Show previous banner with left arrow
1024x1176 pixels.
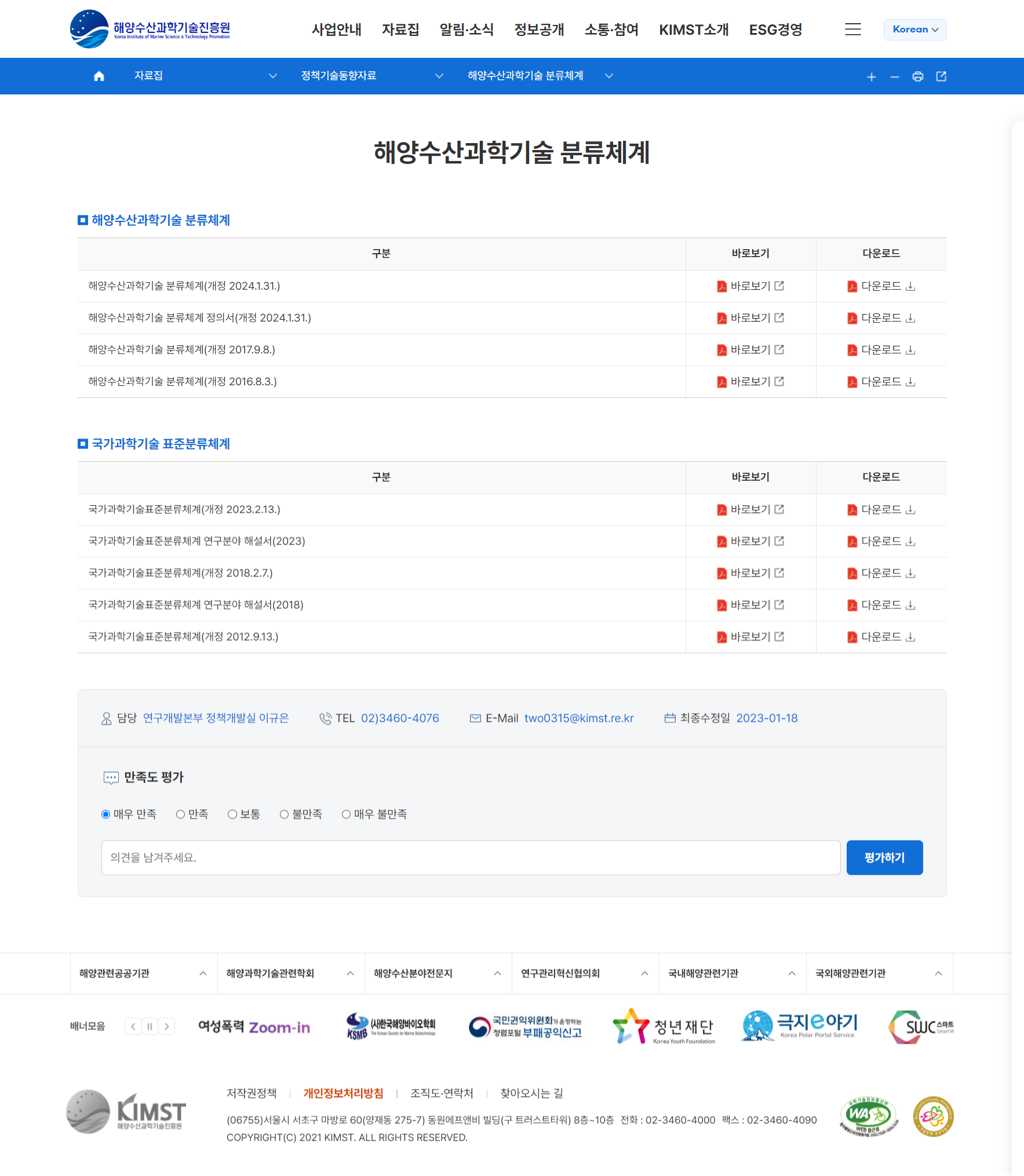point(133,1027)
